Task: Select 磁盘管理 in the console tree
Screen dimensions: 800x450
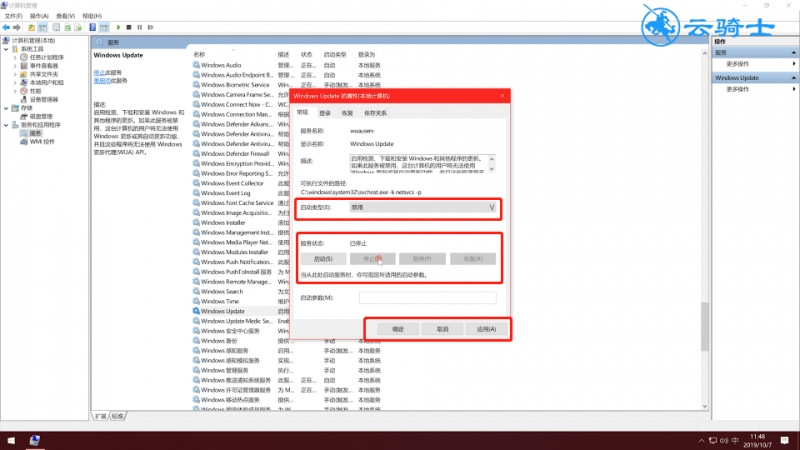Action: (x=41, y=116)
